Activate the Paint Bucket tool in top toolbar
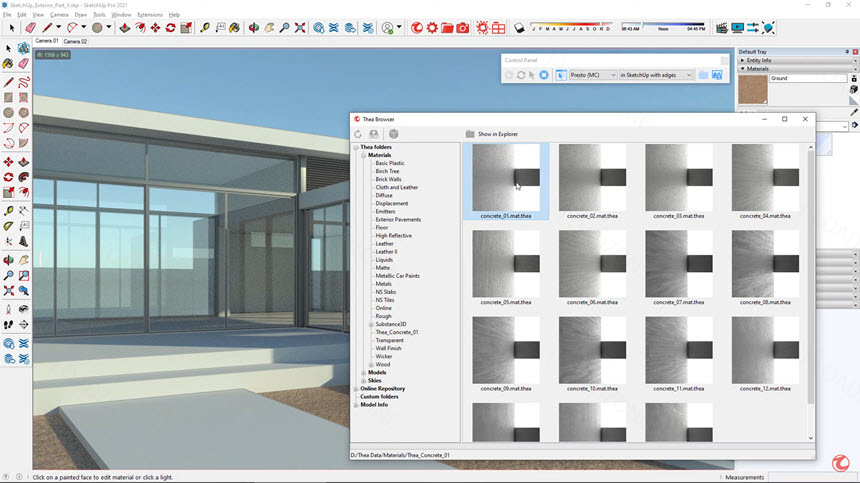 (x=235, y=27)
